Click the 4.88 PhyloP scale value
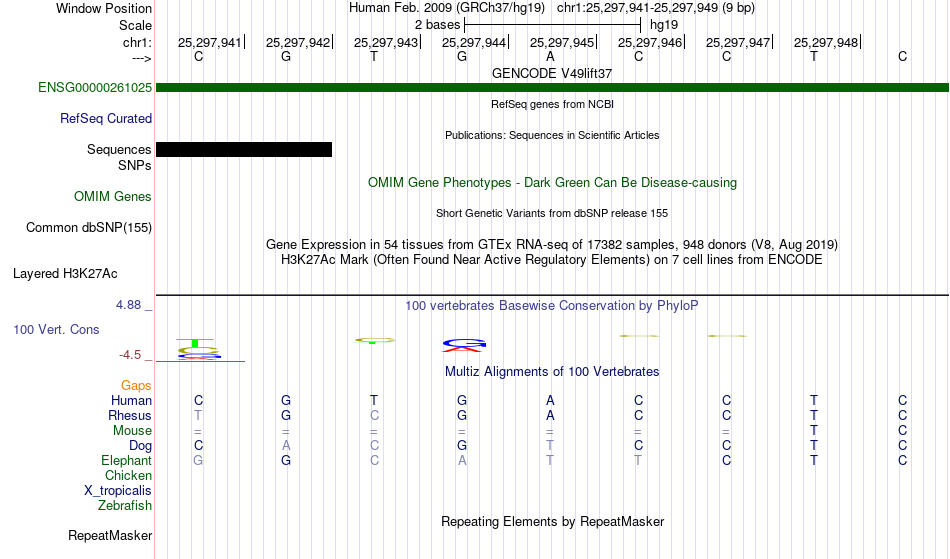 pos(129,305)
